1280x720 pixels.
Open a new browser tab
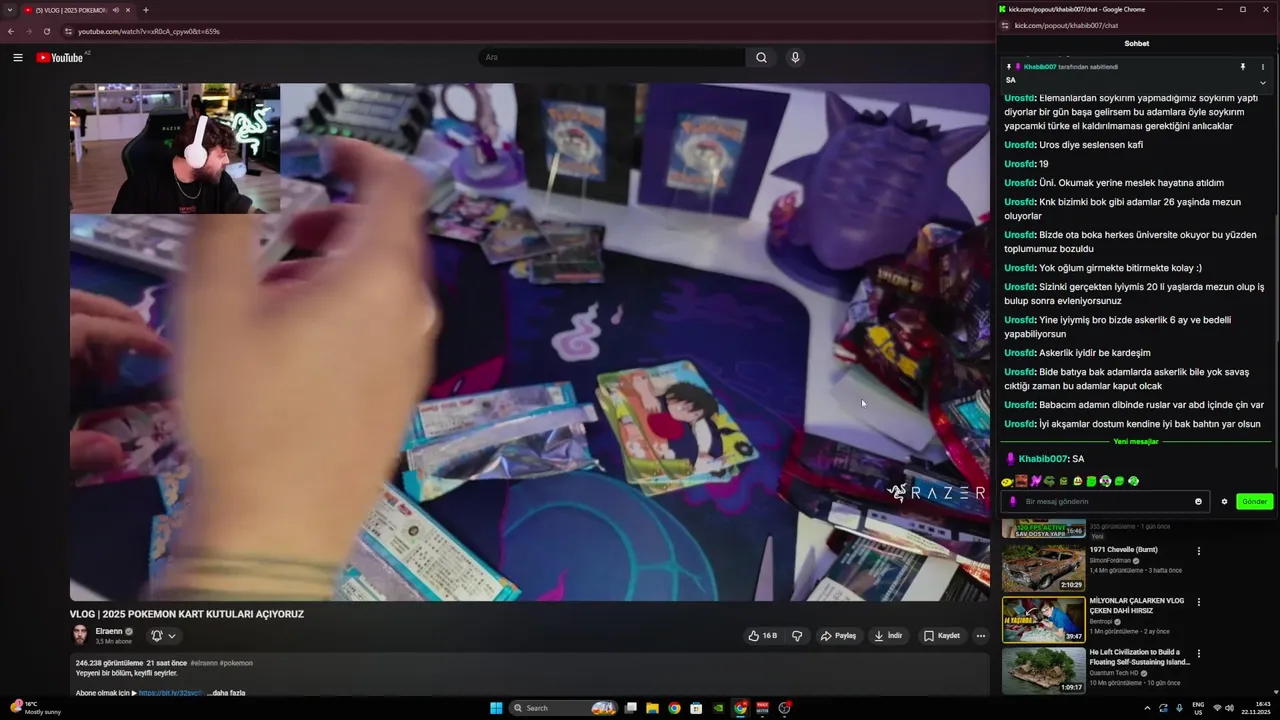pyautogui.click(x=146, y=10)
